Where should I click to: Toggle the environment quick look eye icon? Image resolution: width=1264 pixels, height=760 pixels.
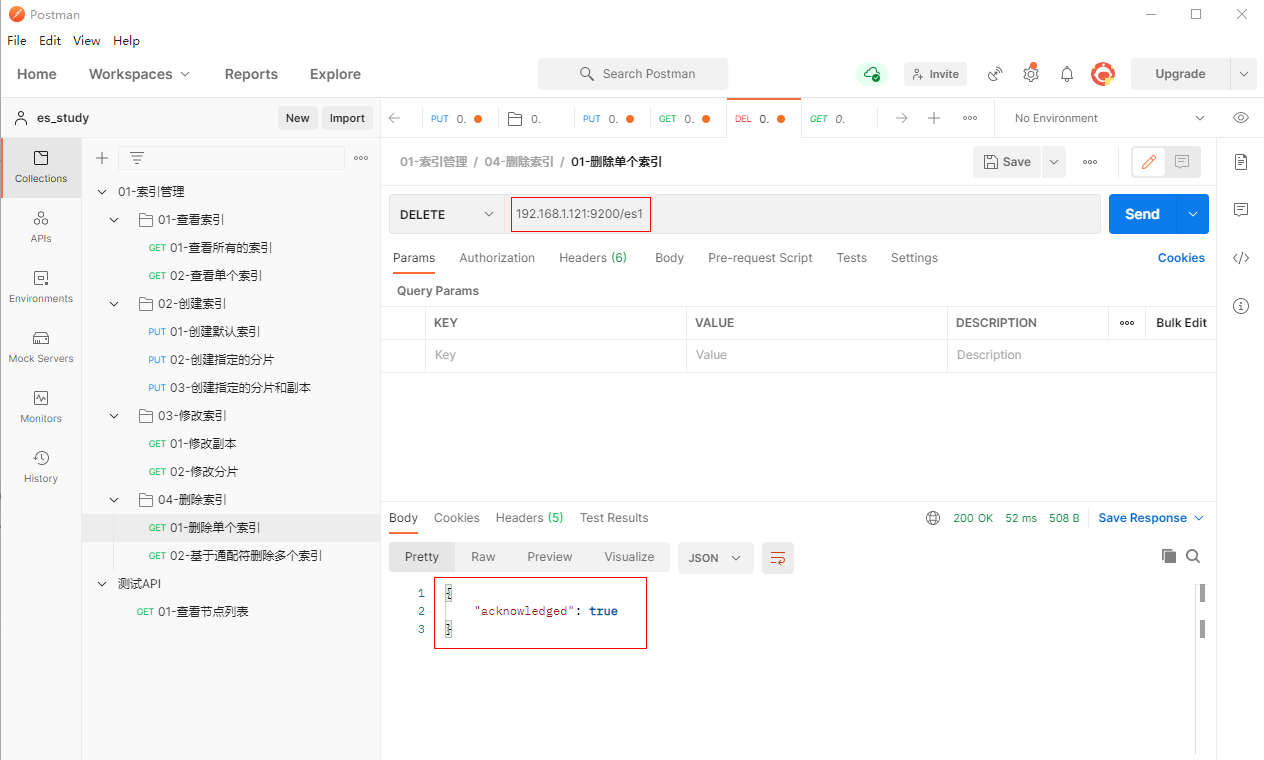tap(1241, 118)
